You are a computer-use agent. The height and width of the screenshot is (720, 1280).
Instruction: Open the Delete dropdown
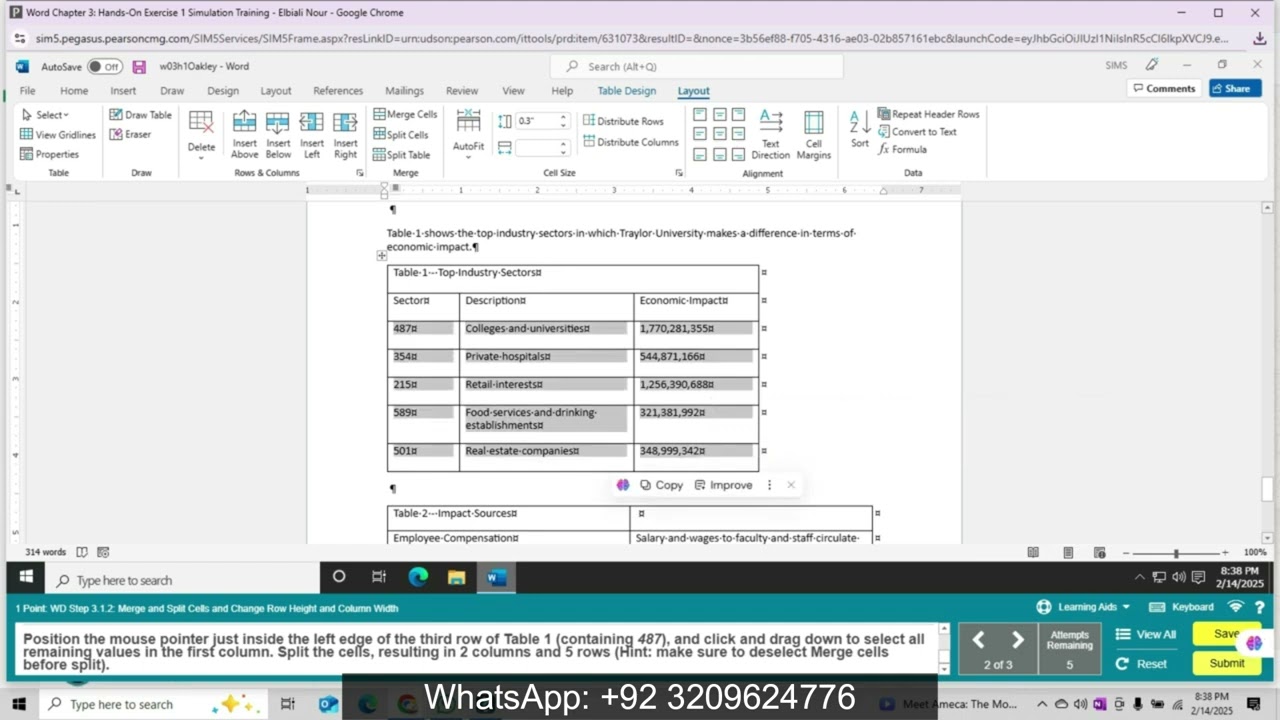pos(201,135)
